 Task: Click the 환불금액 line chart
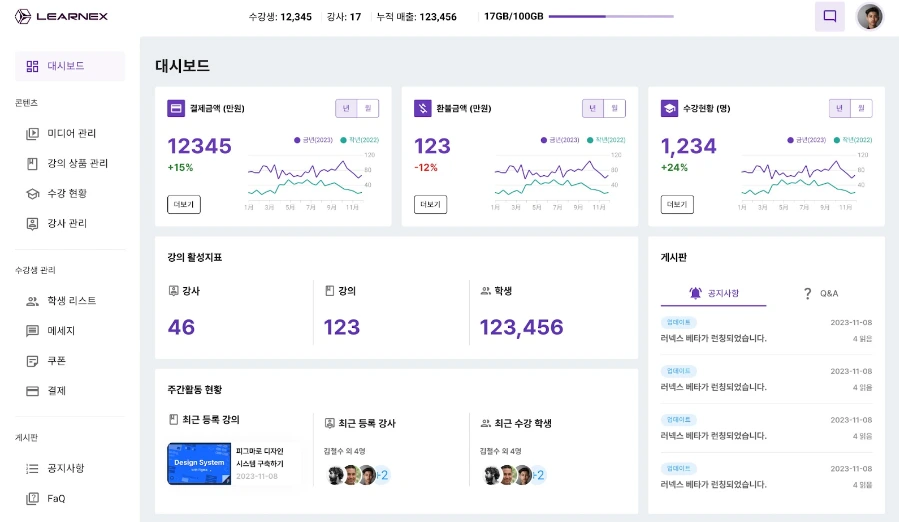coord(557,180)
